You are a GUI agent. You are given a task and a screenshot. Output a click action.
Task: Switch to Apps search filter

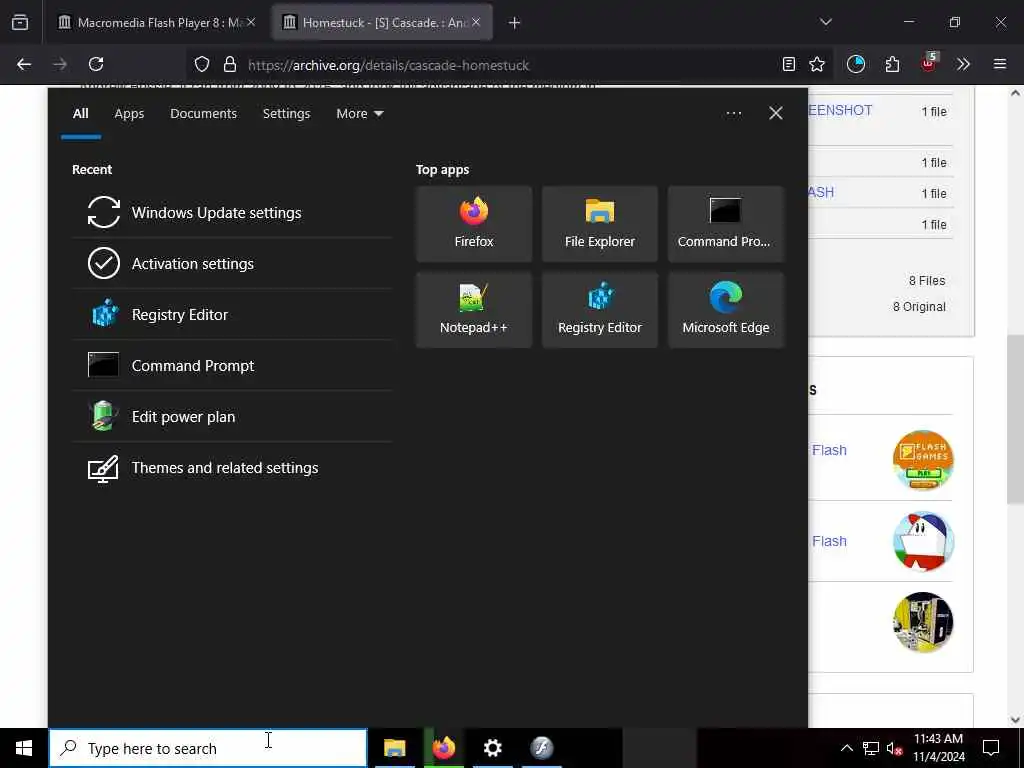coord(129,114)
